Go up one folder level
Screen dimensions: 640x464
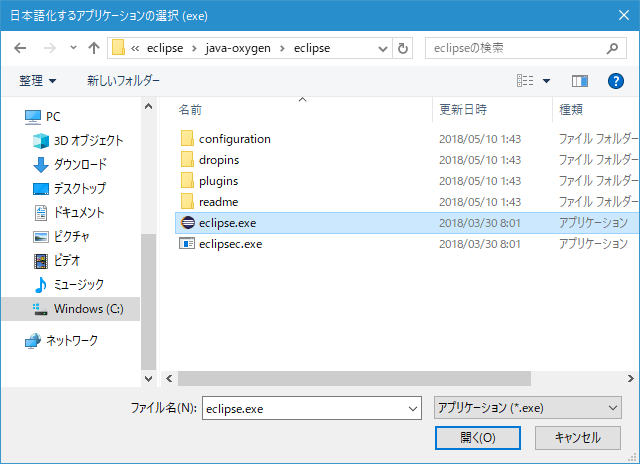pyautogui.click(x=94, y=48)
